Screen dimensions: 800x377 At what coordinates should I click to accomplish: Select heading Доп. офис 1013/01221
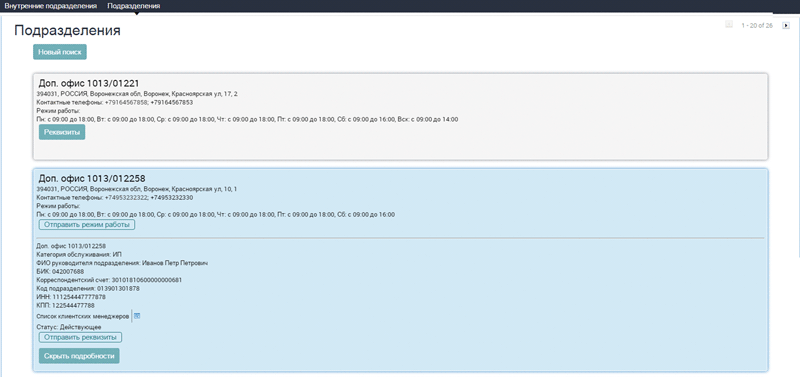[x=89, y=83]
